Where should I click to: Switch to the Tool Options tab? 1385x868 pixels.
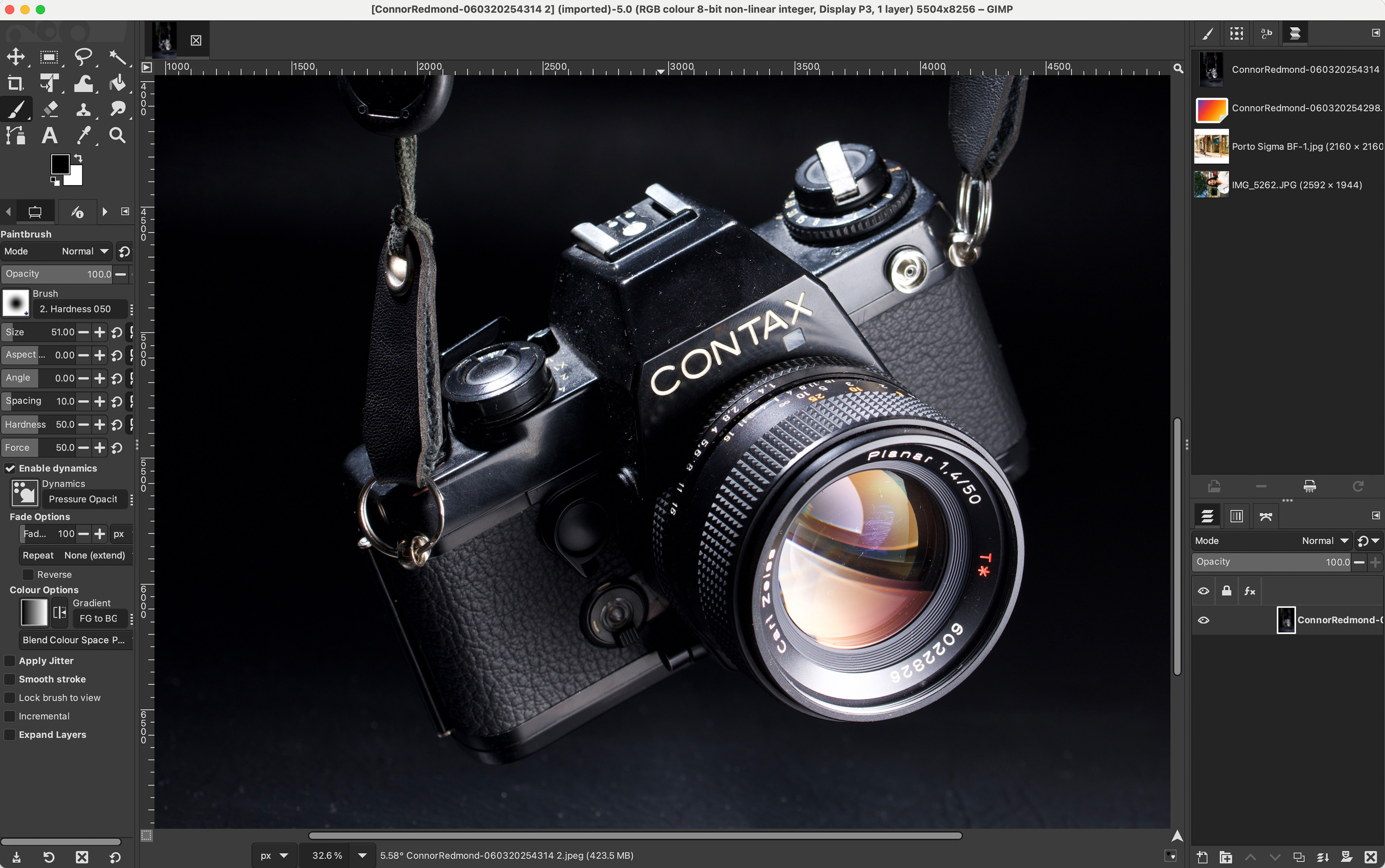[35, 212]
